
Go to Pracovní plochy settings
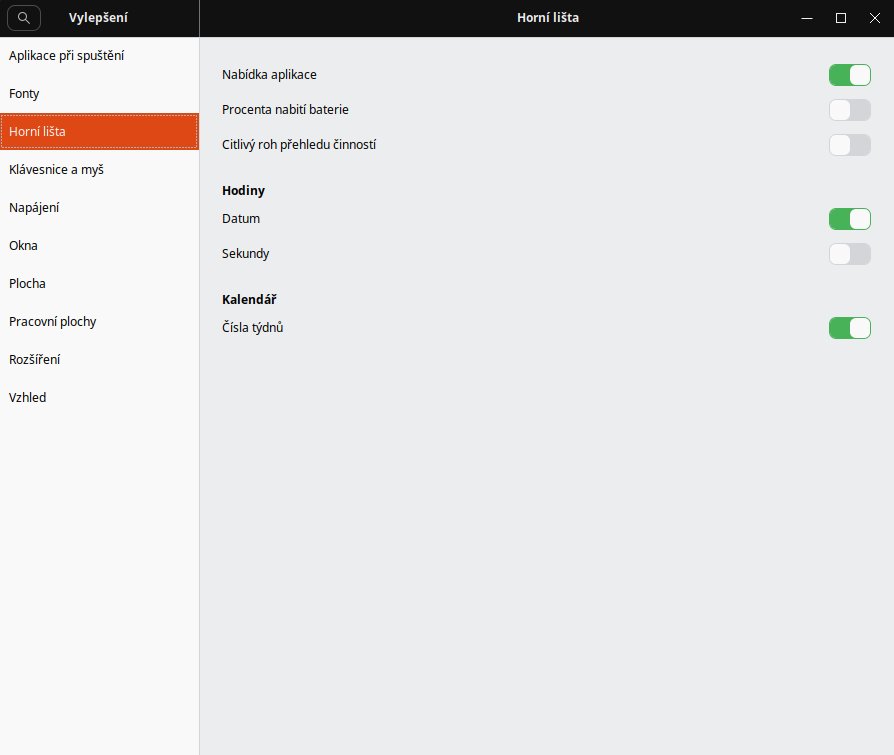(99, 322)
